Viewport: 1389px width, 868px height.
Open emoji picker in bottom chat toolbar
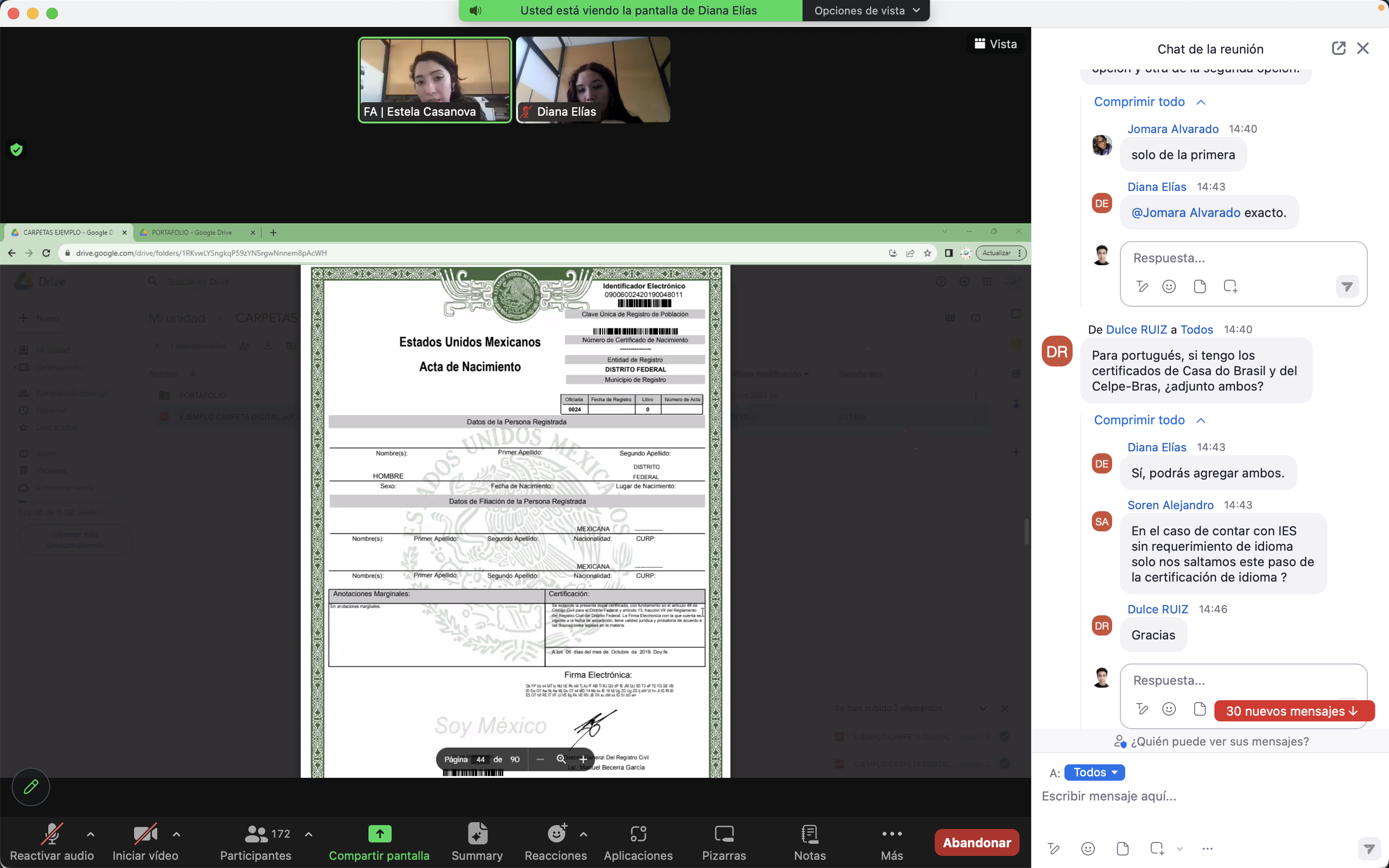click(1088, 849)
